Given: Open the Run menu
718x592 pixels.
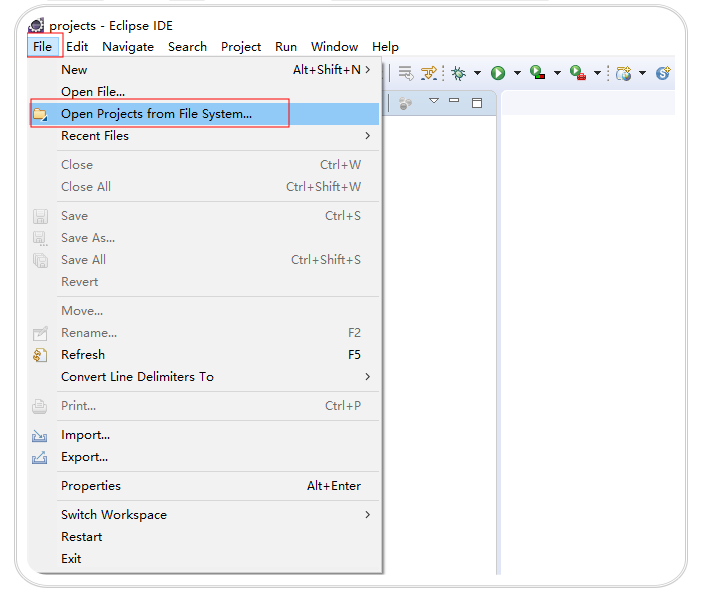Looking at the screenshot, I should [286, 47].
